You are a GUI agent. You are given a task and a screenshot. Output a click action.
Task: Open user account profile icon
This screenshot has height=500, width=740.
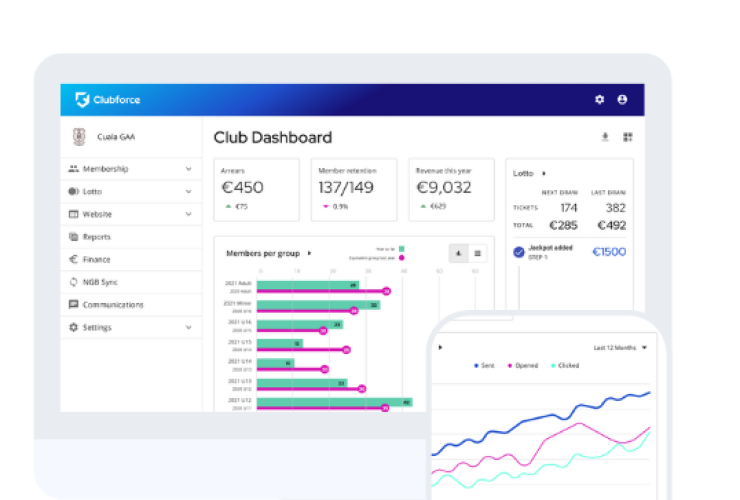coord(623,100)
